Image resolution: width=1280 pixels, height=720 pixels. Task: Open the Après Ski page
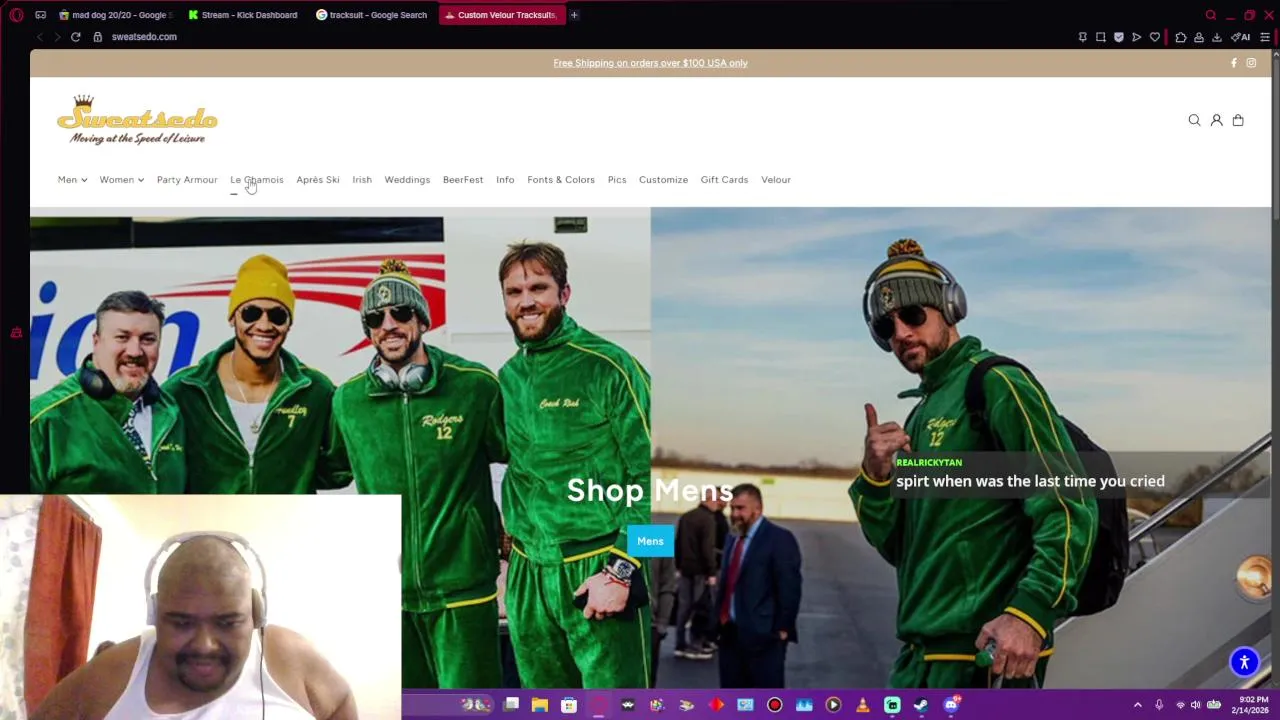click(318, 180)
